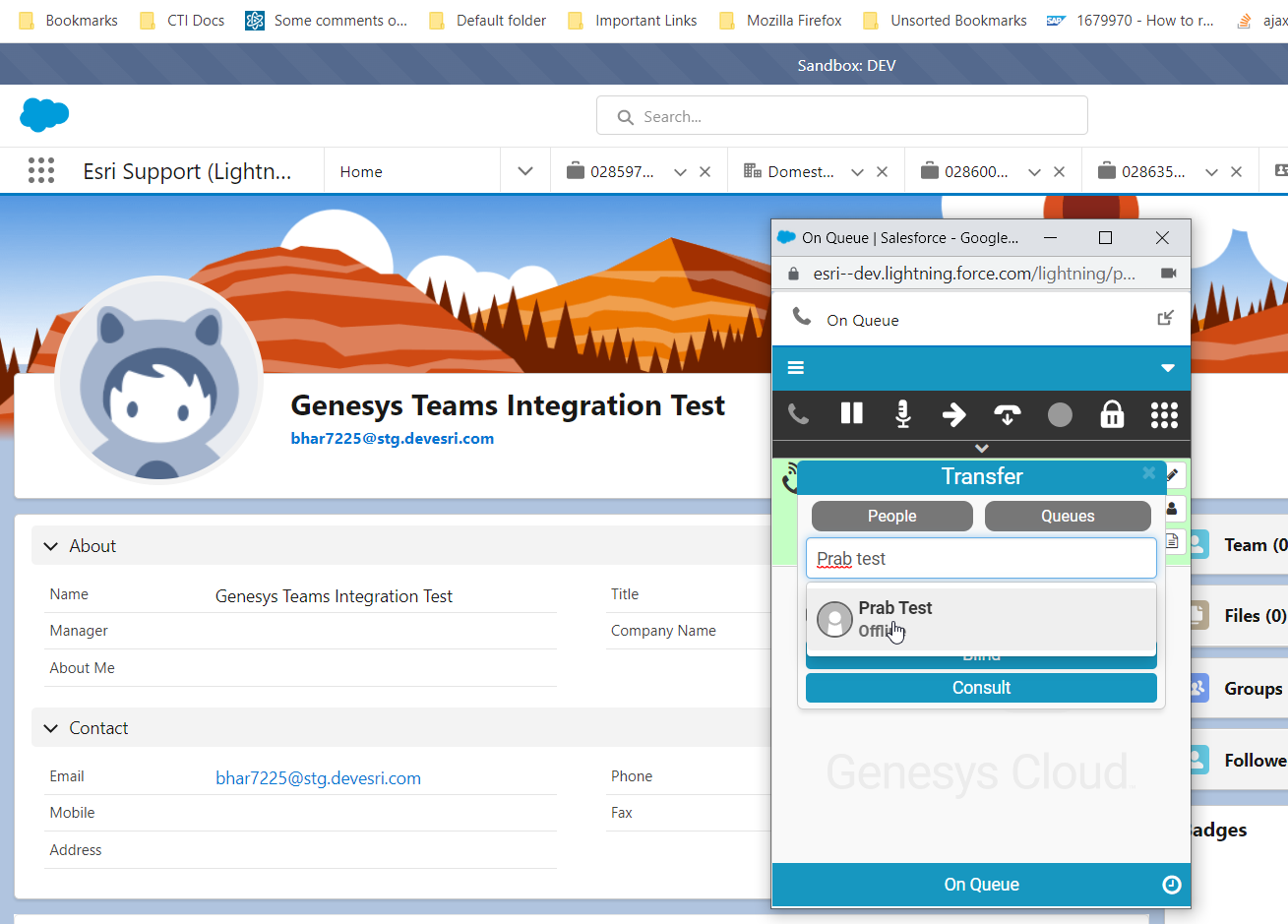The width and height of the screenshot is (1288, 924).
Task: Collapse the Contact section
Action: coord(51,728)
